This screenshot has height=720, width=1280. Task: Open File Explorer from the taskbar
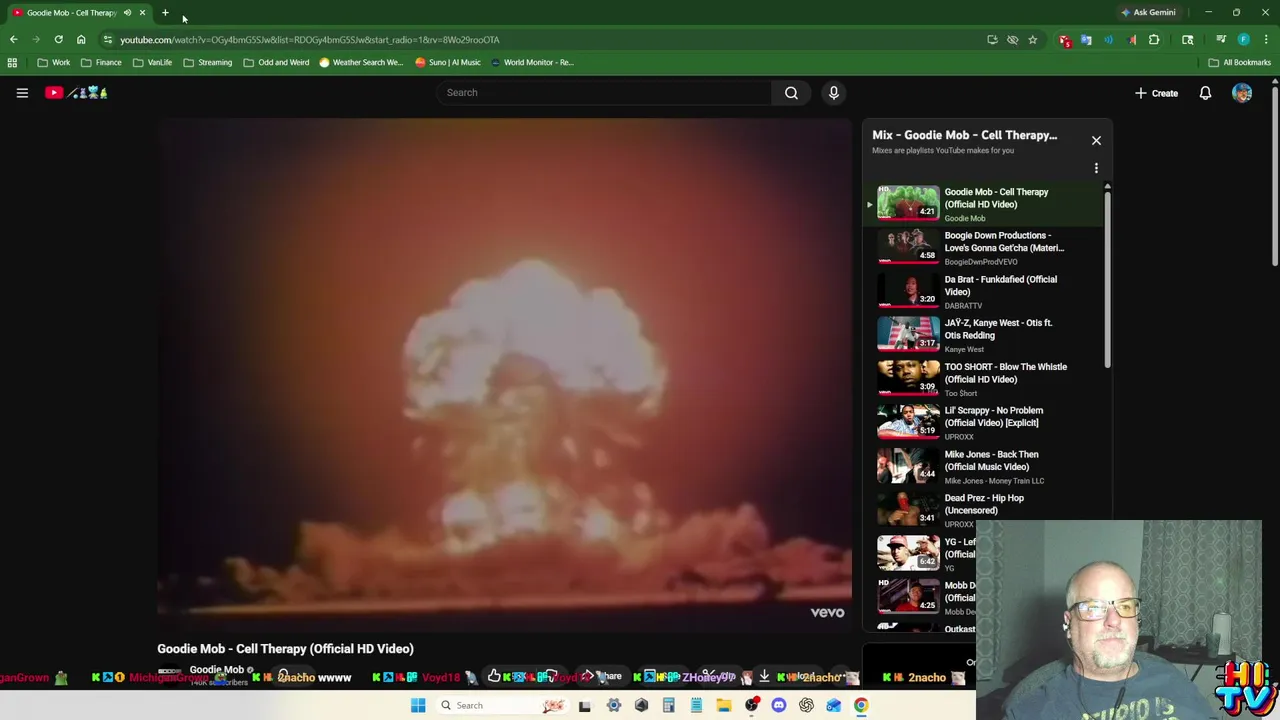(723, 705)
